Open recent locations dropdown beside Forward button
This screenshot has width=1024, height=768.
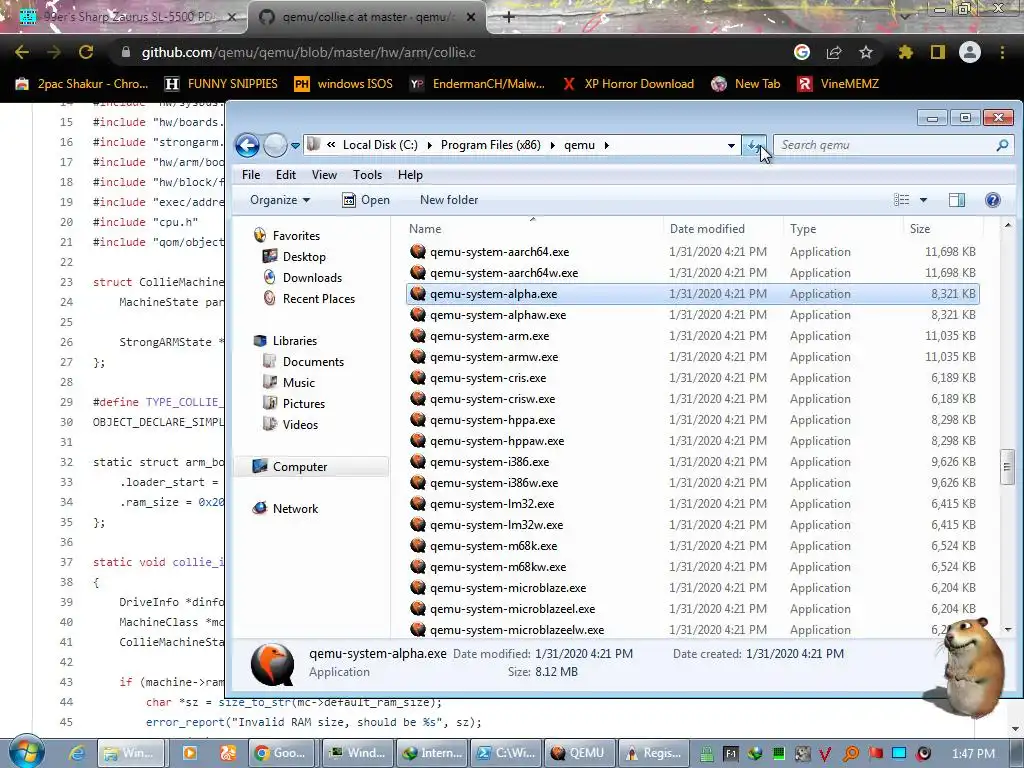point(295,146)
